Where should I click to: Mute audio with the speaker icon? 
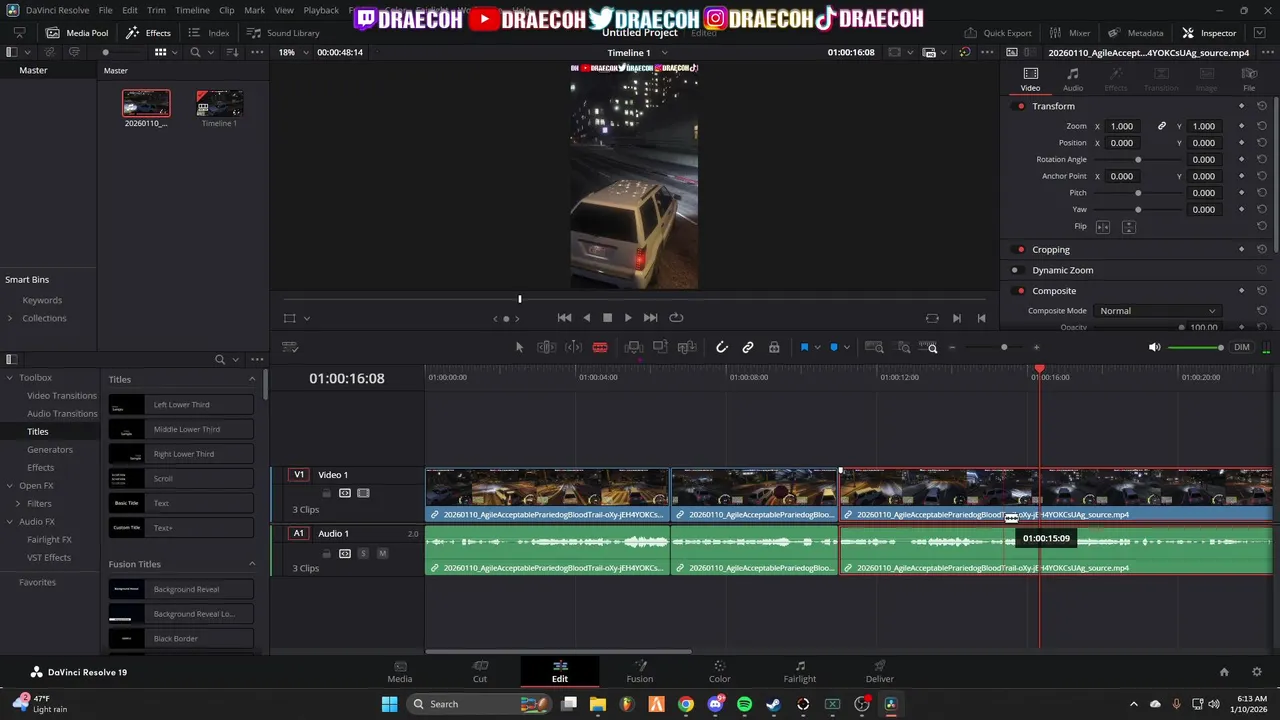point(1154,347)
